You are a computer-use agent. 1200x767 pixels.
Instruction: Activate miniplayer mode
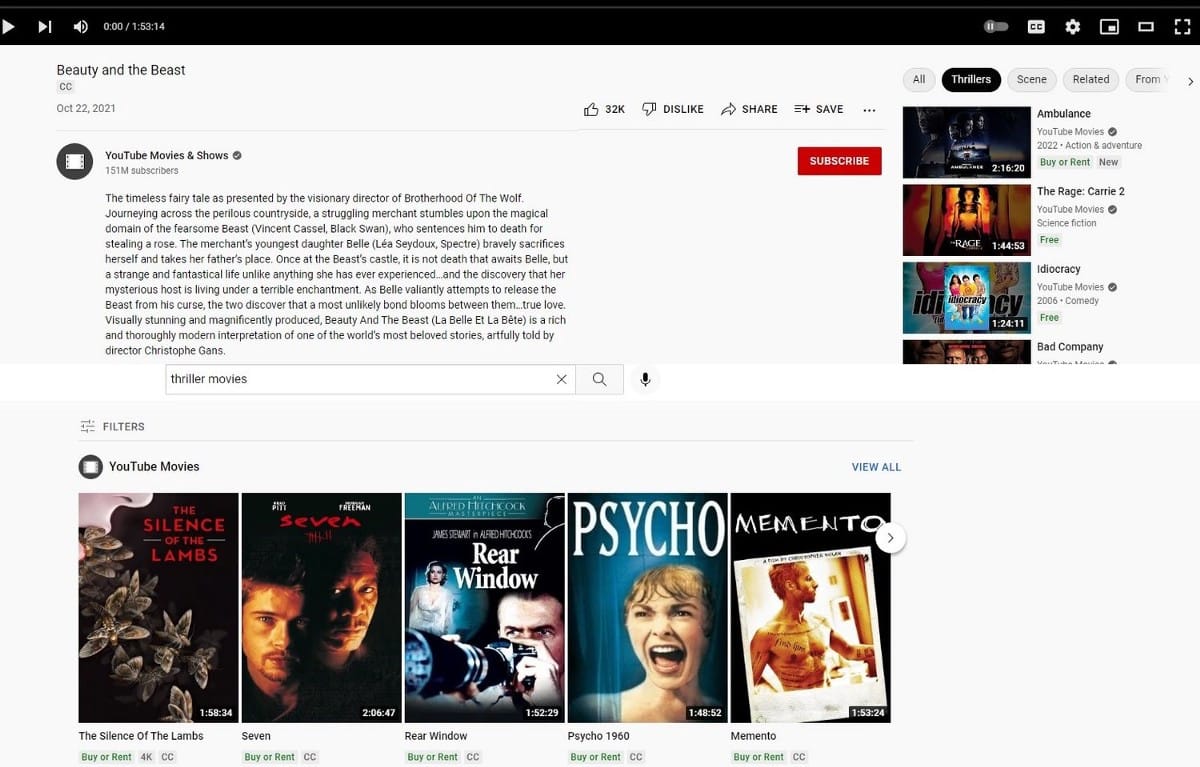click(1109, 26)
